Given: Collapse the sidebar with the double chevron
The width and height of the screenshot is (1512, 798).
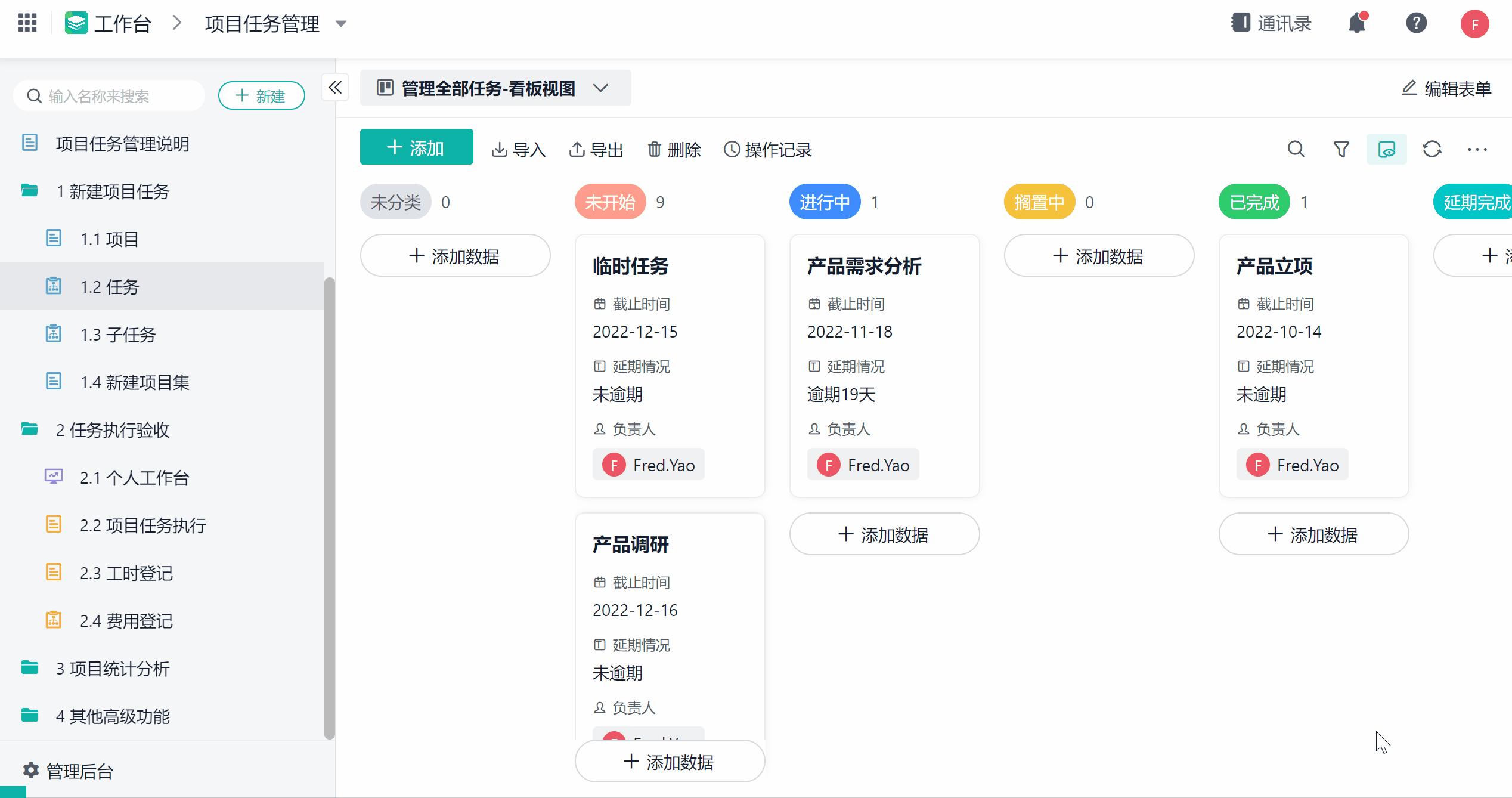Looking at the screenshot, I should pos(334,87).
